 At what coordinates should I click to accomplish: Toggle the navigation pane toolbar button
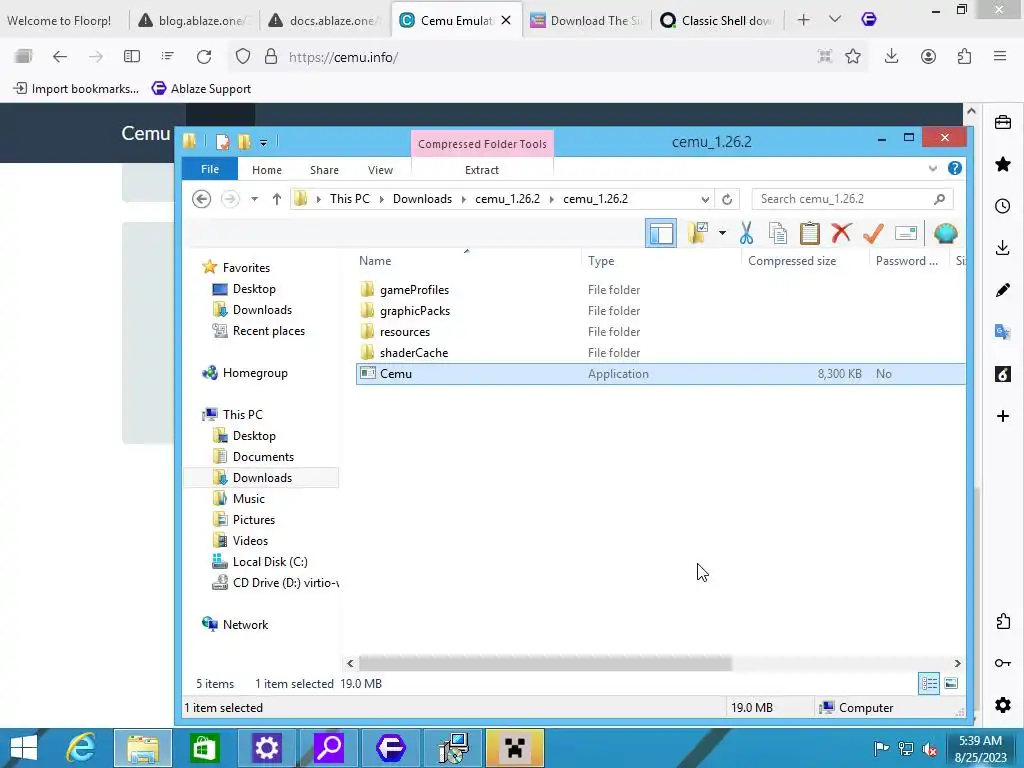click(x=661, y=233)
